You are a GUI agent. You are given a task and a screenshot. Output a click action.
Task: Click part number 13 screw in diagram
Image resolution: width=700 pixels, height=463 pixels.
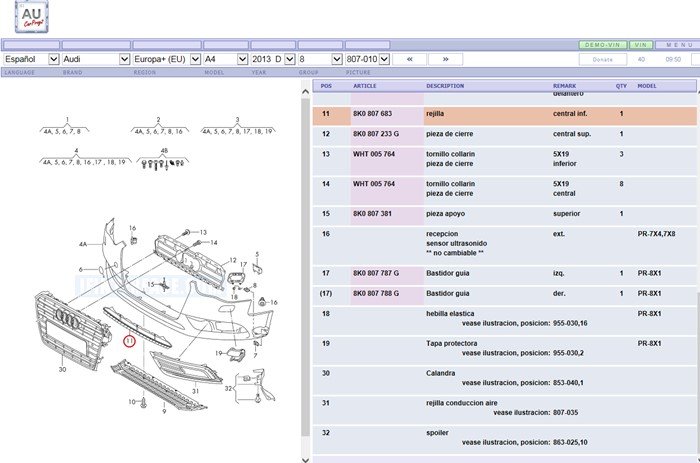(x=203, y=232)
